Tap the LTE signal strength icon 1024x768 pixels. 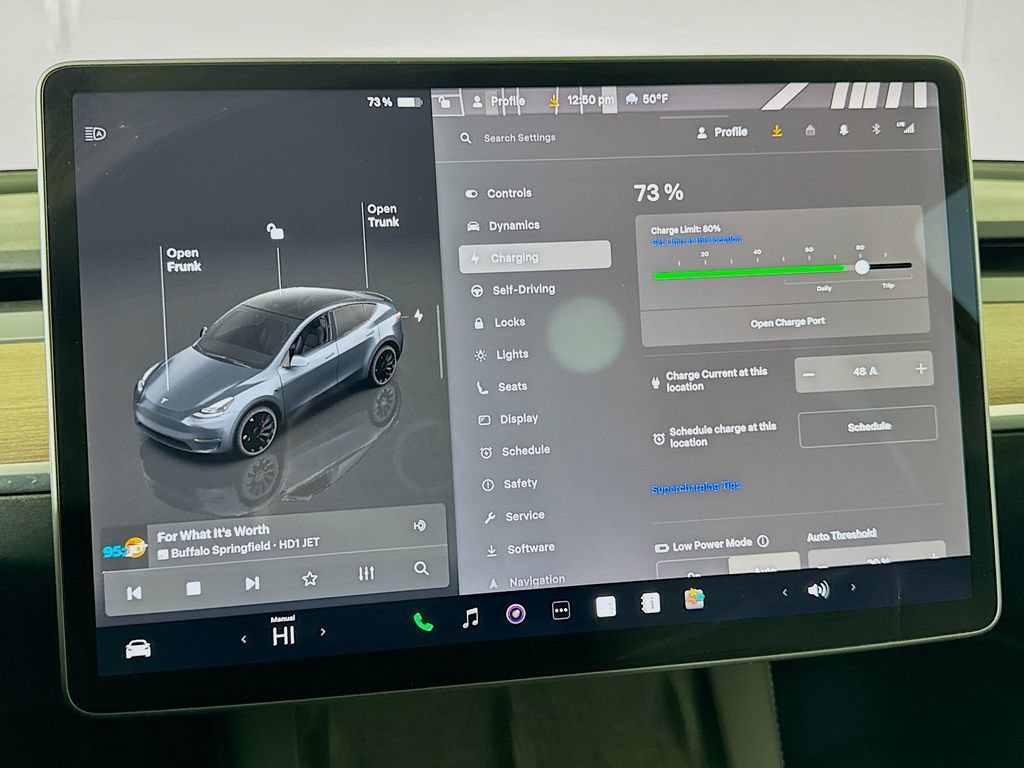tap(906, 127)
